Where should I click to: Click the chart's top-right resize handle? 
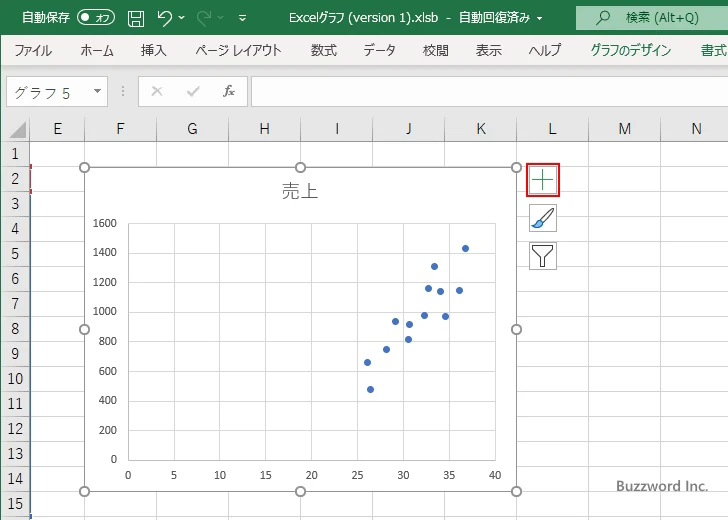point(516,167)
